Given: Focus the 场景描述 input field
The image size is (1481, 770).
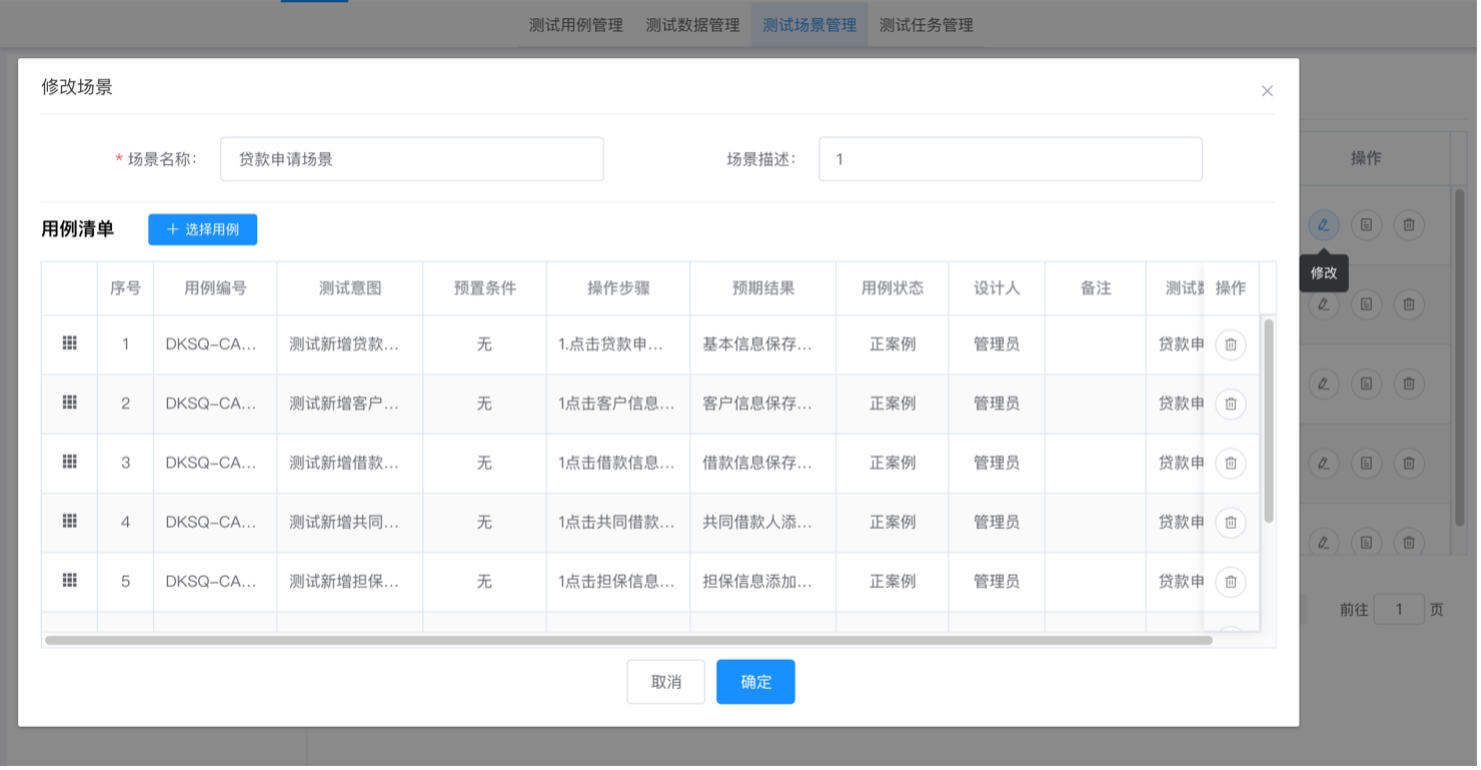Looking at the screenshot, I should [1009, 159].
